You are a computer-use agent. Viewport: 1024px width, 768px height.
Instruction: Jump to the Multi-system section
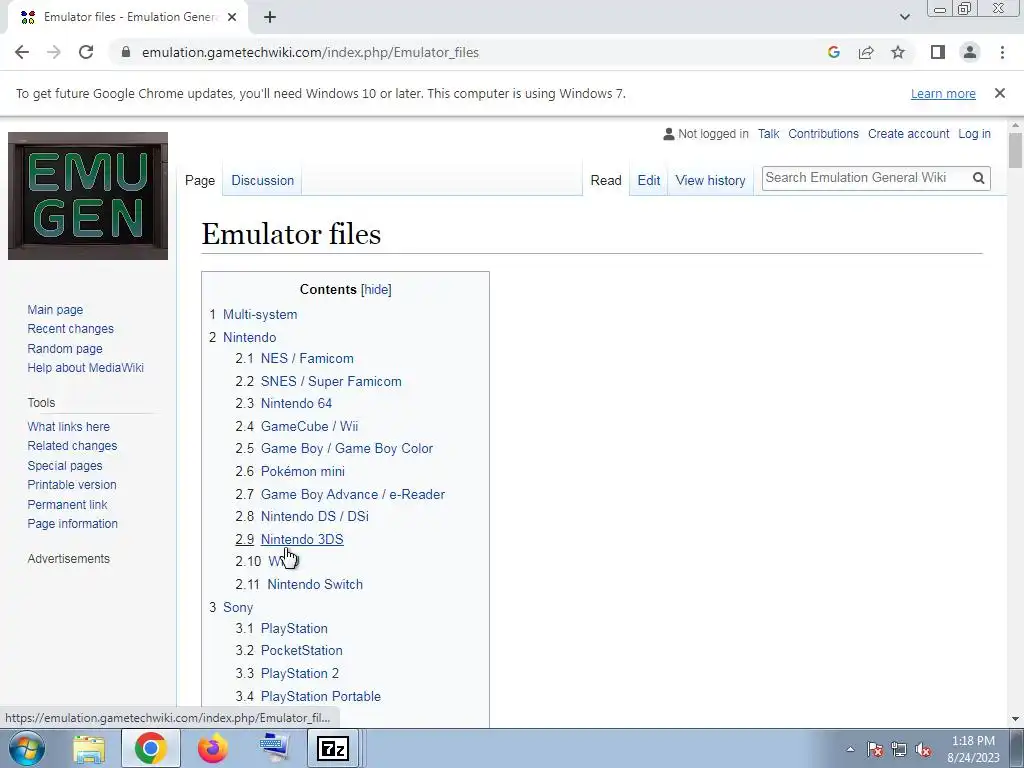coord(260,314)
